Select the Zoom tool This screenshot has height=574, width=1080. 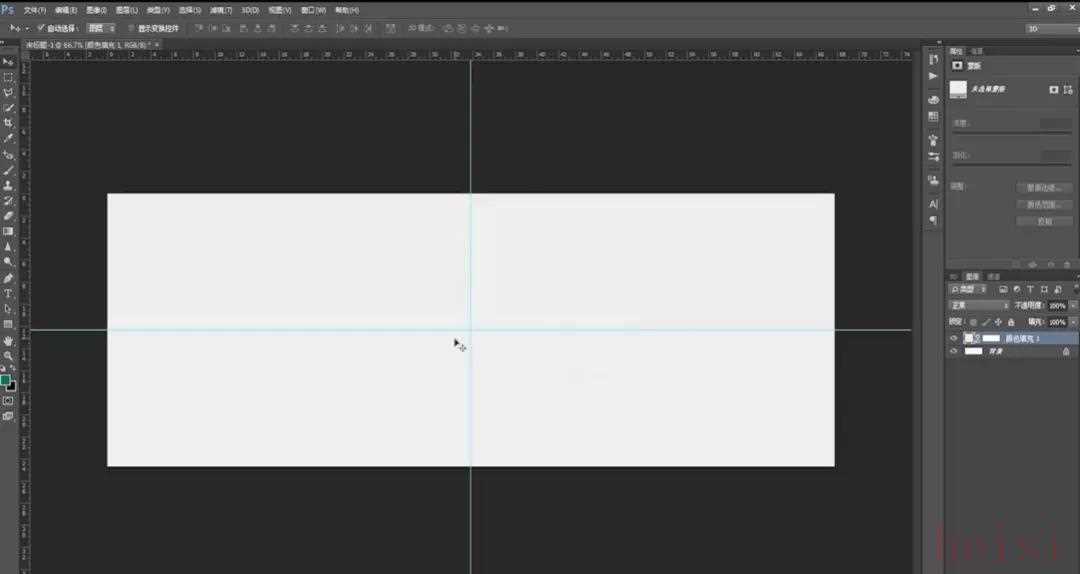[x=8, y=355]
